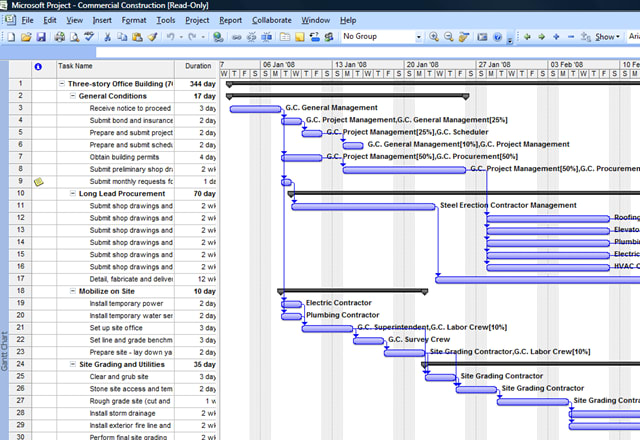Click the Split Task icon
The width and height of the screenshot is (640, 440).
point(266,37)
